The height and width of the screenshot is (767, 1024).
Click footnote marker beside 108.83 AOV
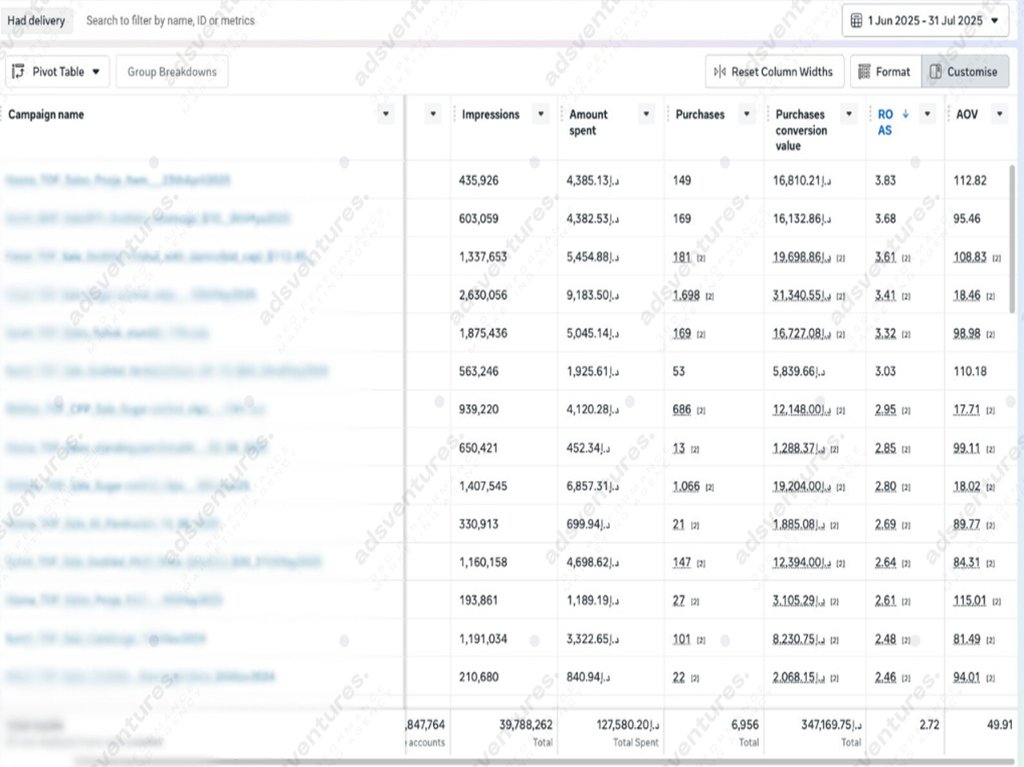pos(996,258)
